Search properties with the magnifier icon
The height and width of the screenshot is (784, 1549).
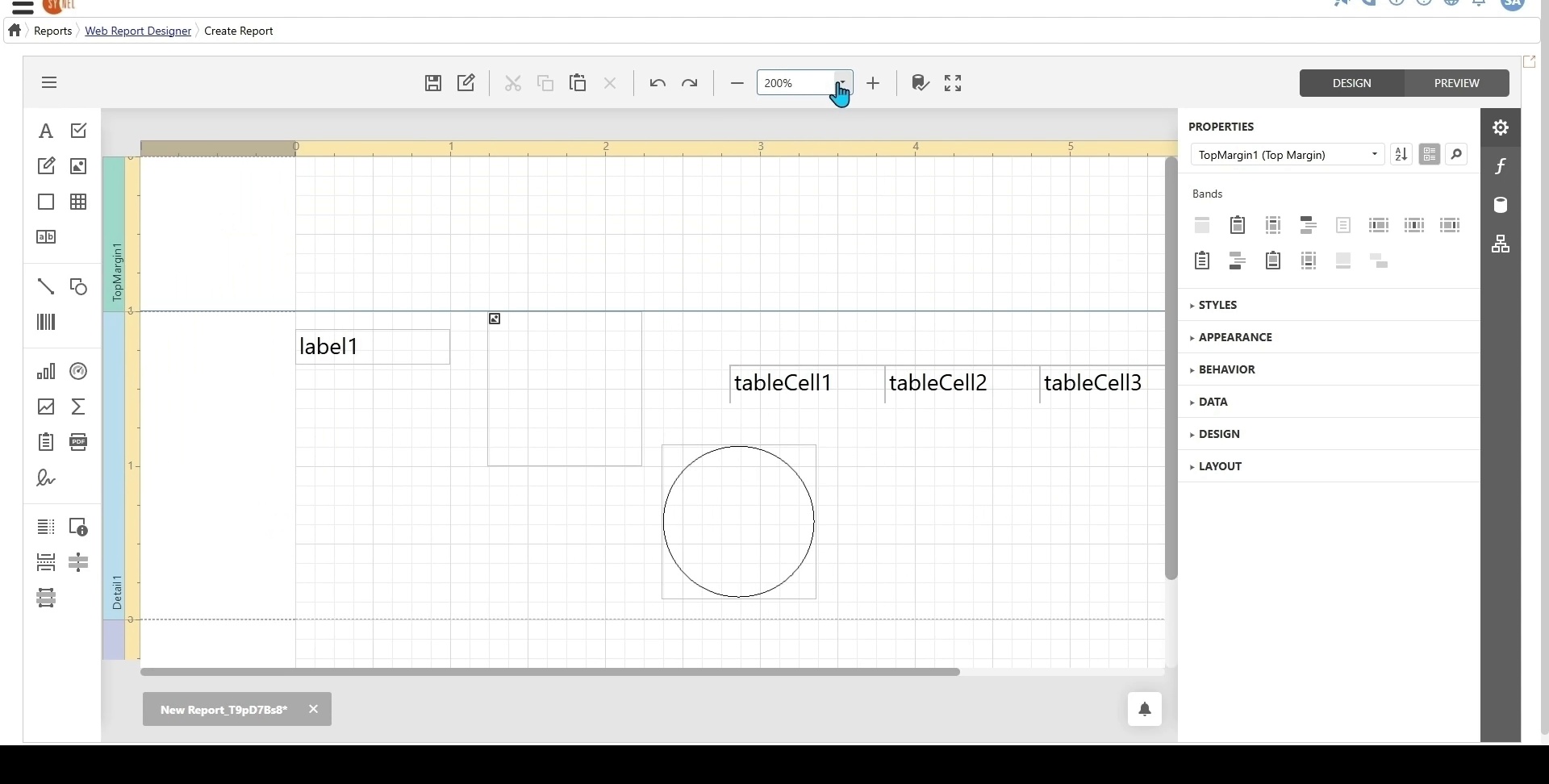[1457, 155]
